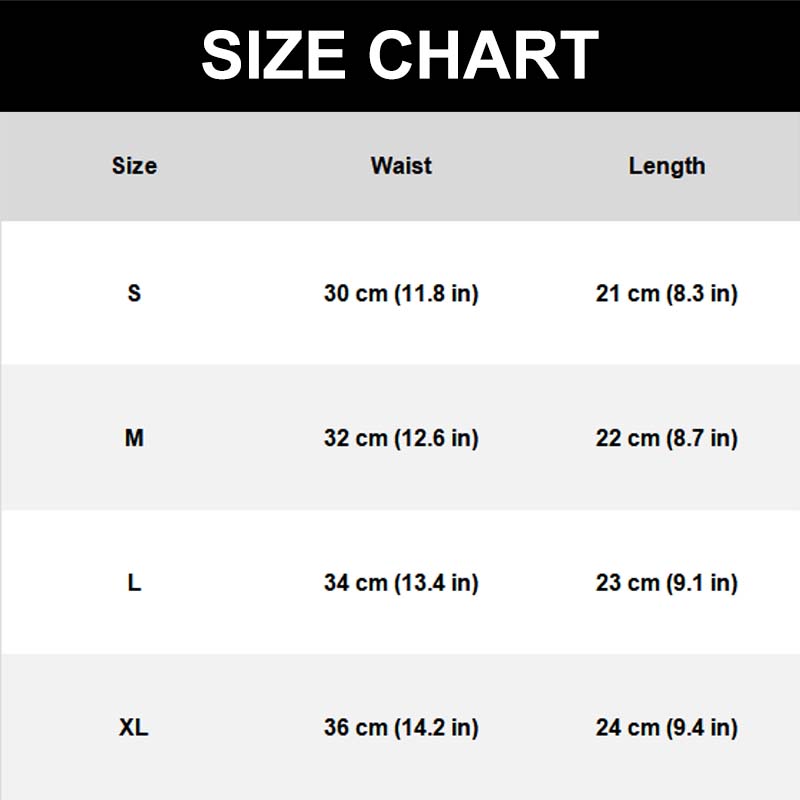This screenshot has height=800, width=800.
Task: Select the Size column header
Action: click(134, 166)
